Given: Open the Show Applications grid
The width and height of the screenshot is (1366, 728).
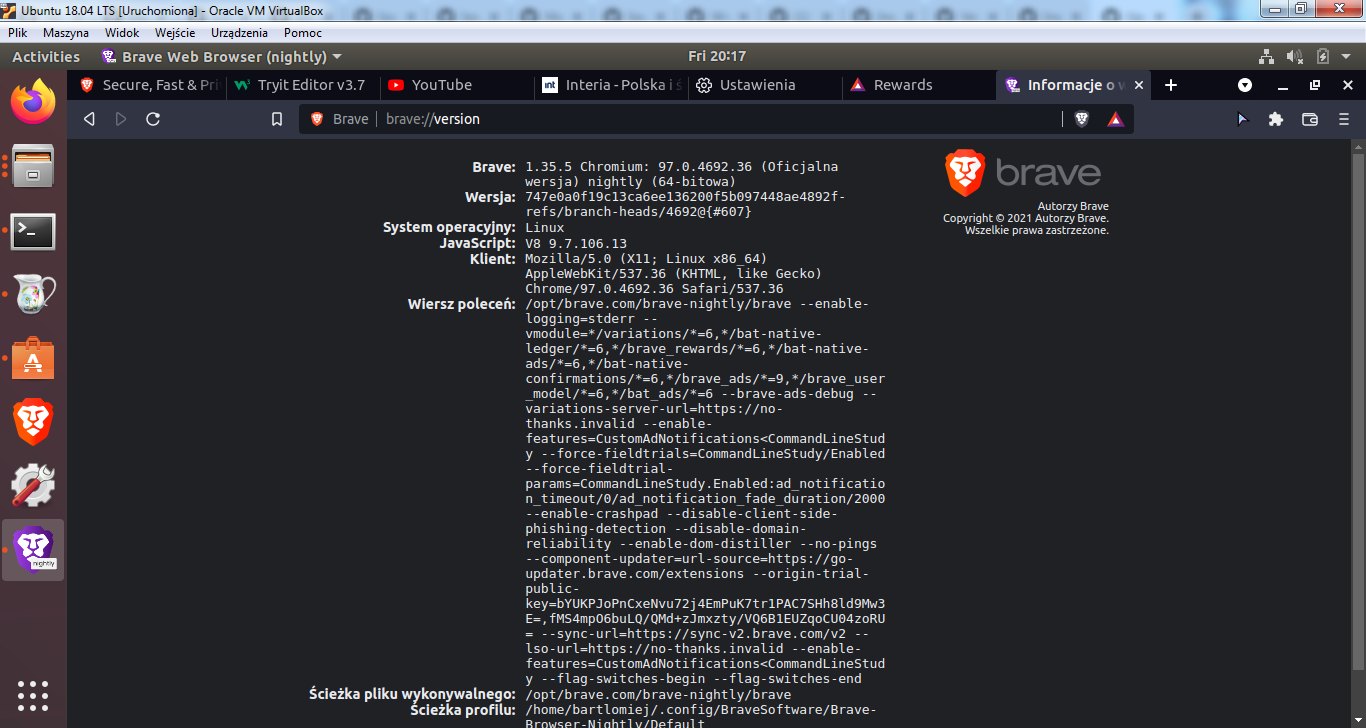Looking at the screenshot, I should tap(32, 696).
